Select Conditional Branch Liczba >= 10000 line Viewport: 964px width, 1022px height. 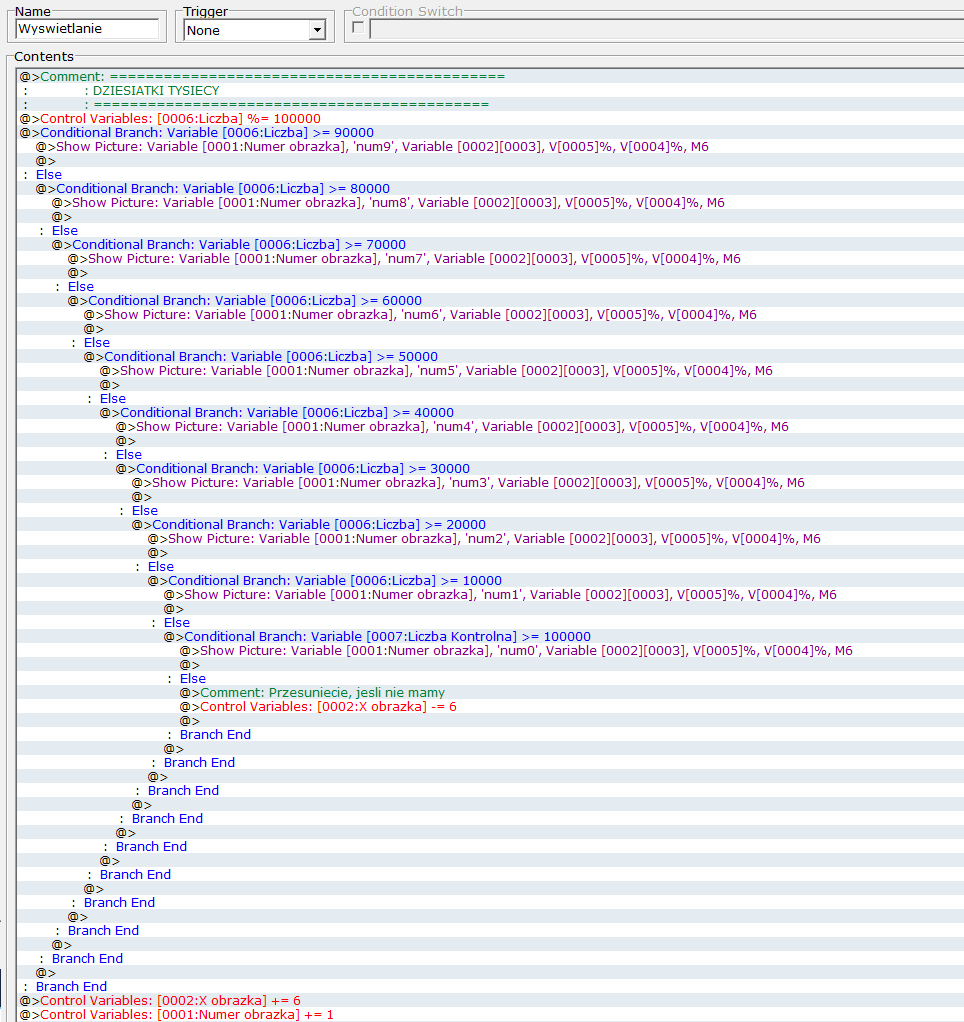(325, 581)
